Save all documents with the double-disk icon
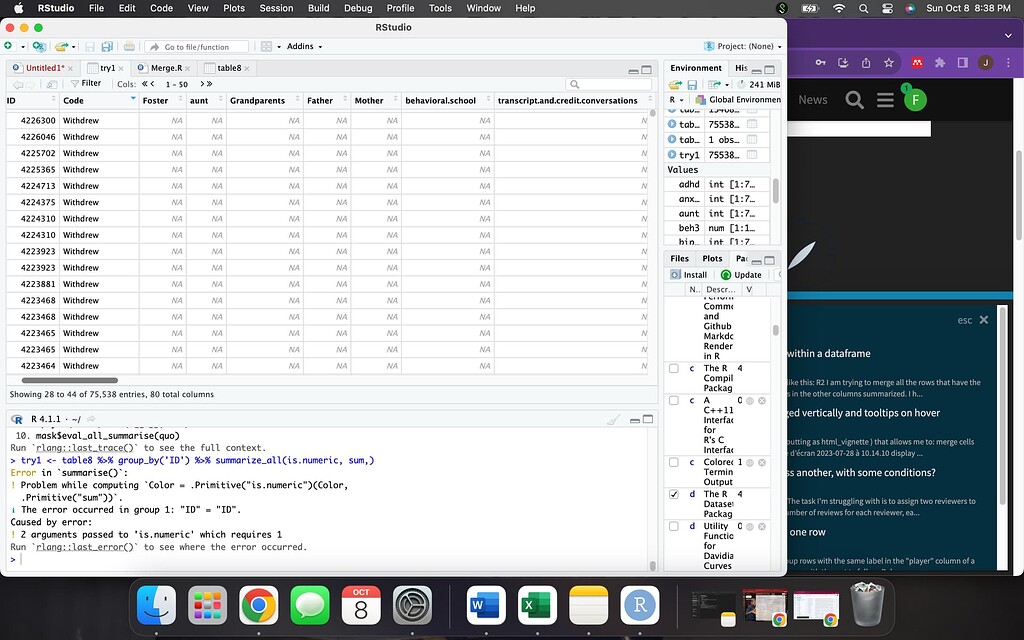Viewport: 1024px width, 640px height. point(106,46)
